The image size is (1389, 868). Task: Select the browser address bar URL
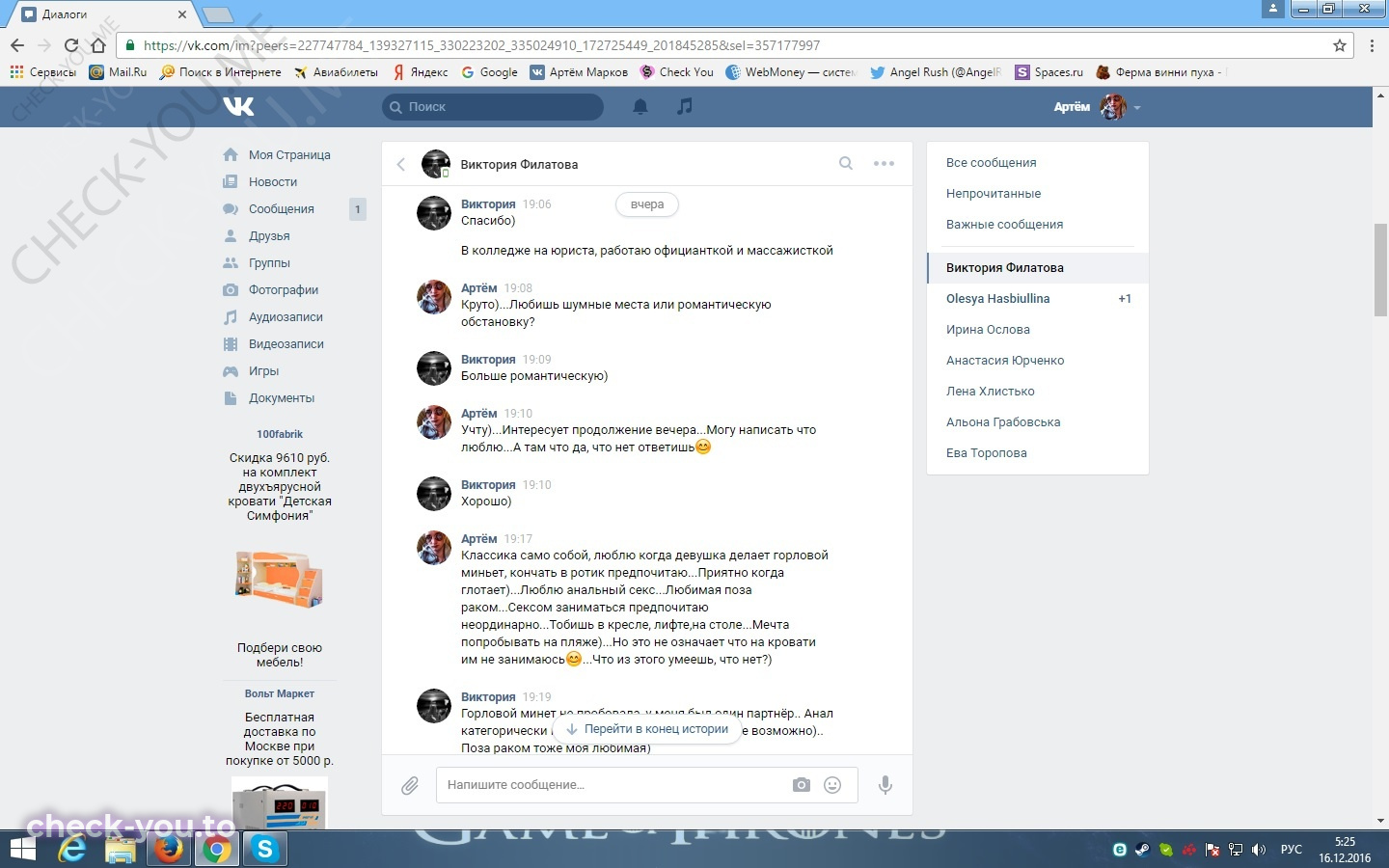tap(482, 45)
